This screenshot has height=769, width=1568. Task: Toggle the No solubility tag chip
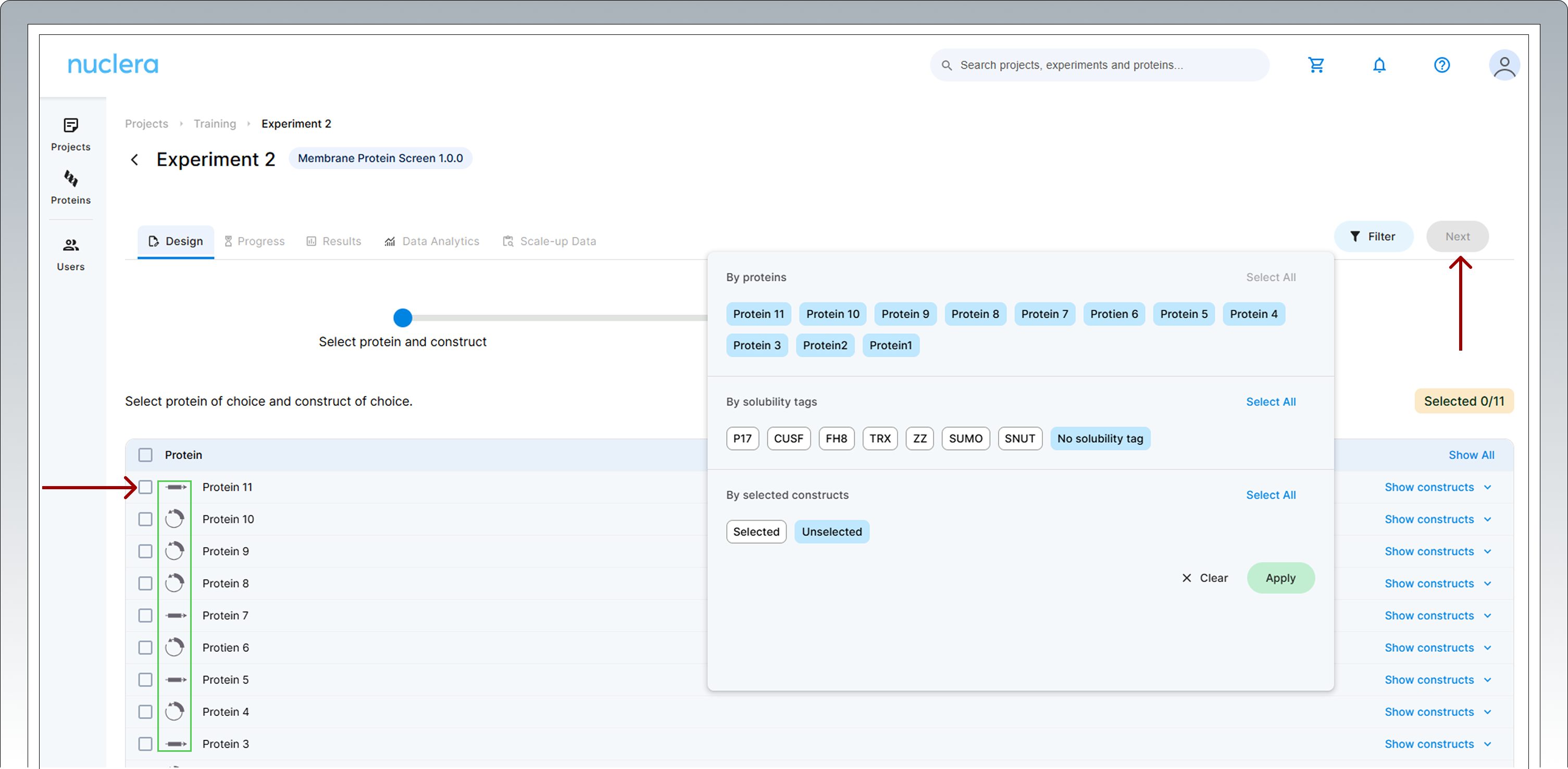pyautogui.click(x=1100, y=438)
